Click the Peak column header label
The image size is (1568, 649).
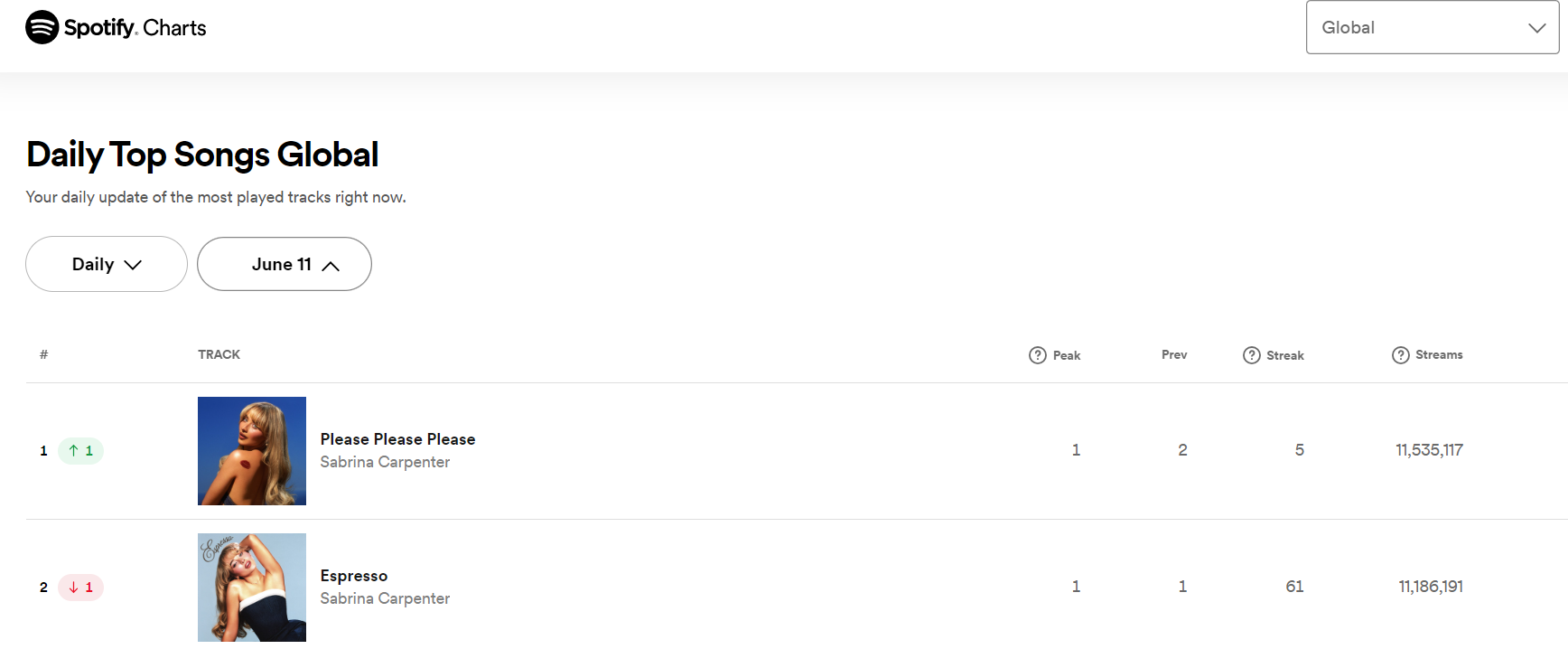tap(1067, 355)
